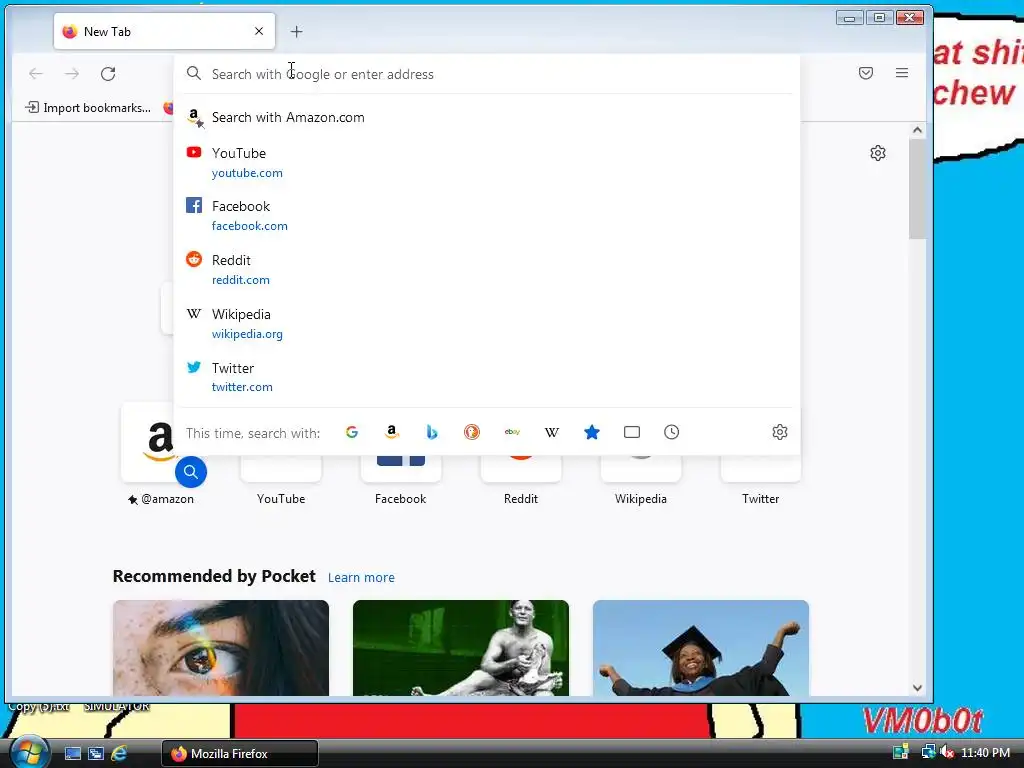The image size is (1024, 768).
Task: Click Switch between windows quick launch icon
Action: [x=96, y=753]
